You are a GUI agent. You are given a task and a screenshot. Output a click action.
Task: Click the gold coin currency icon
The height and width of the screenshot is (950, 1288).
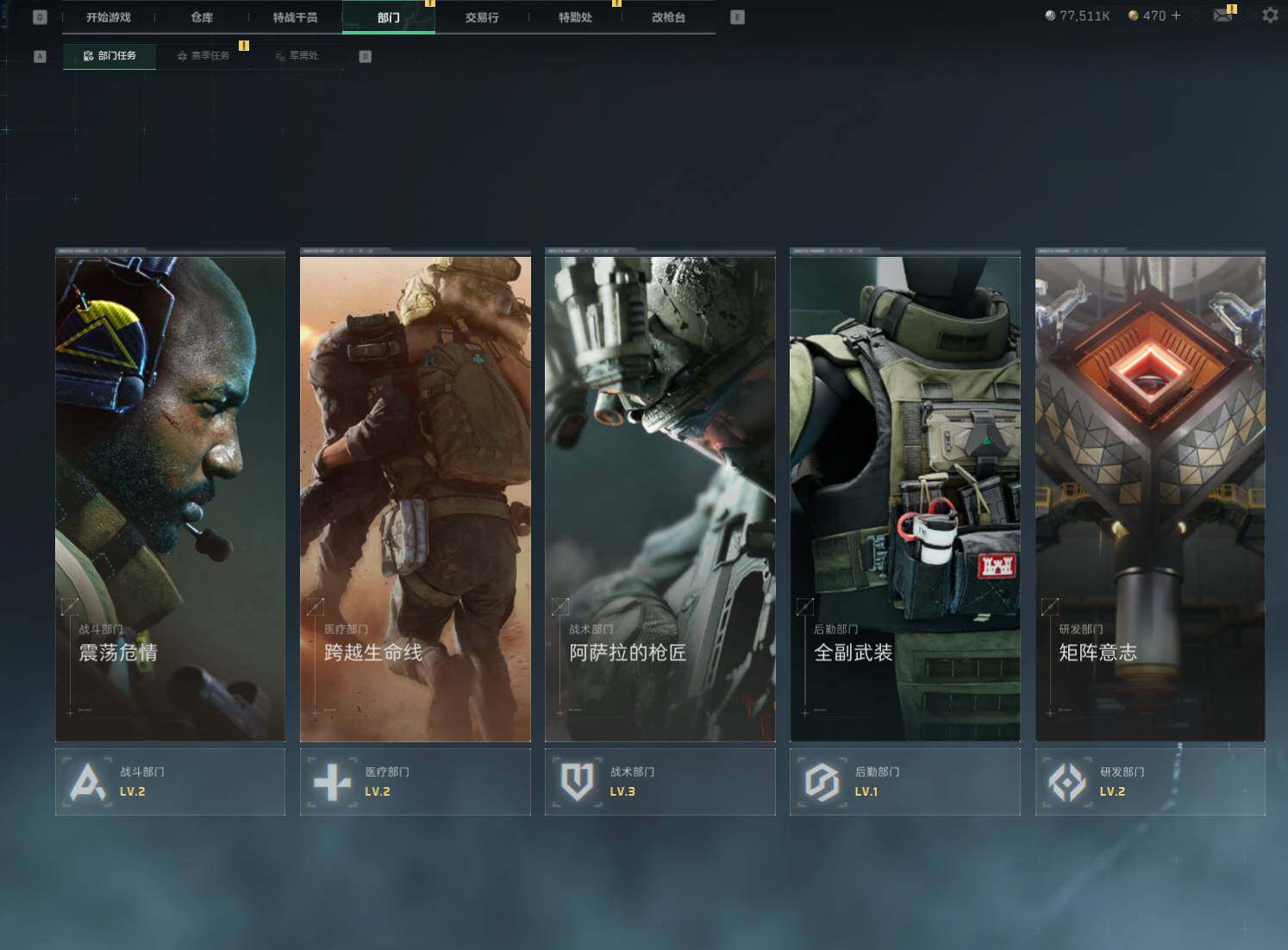pyautogui.click(x=1134, y=16)
